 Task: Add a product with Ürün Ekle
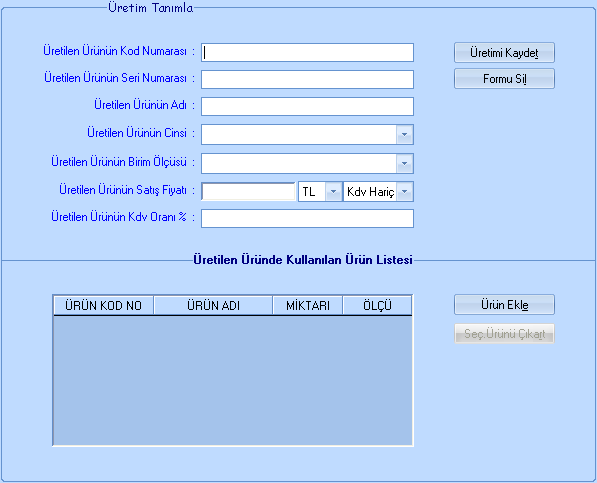click(504, 305)
